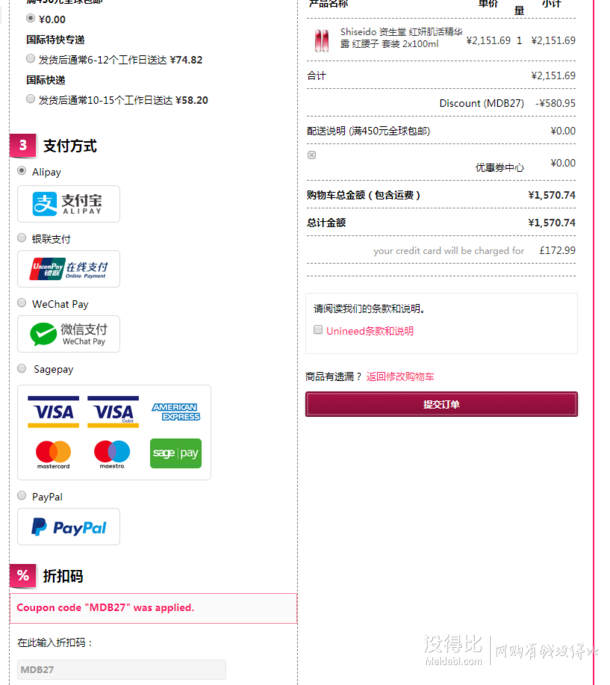Click the American Express card icon
Viewport: 610px width, 685px height.
pyautogui.click(x=176, y=412)
